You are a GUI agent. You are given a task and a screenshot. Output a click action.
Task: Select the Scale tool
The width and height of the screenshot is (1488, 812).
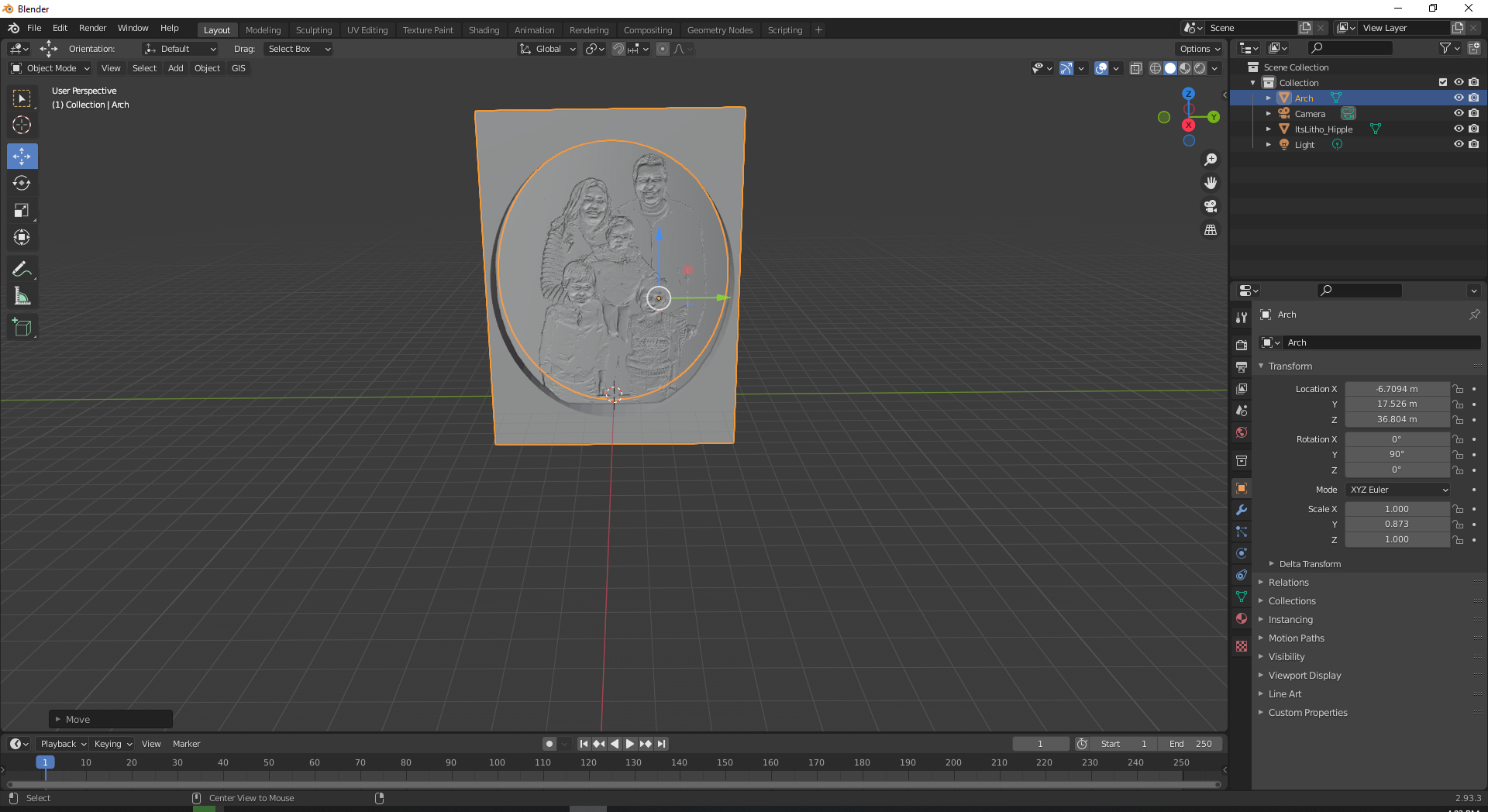click(22, 210)
